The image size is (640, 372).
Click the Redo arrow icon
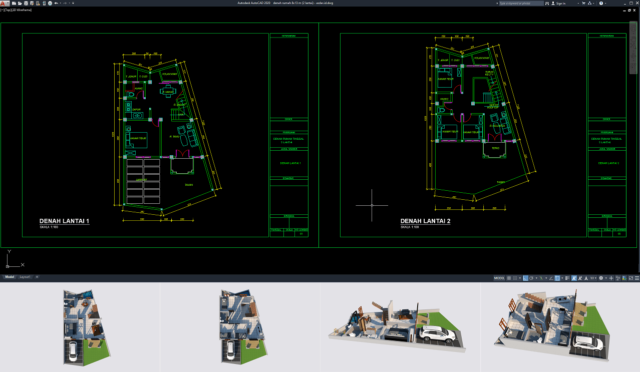65,3
